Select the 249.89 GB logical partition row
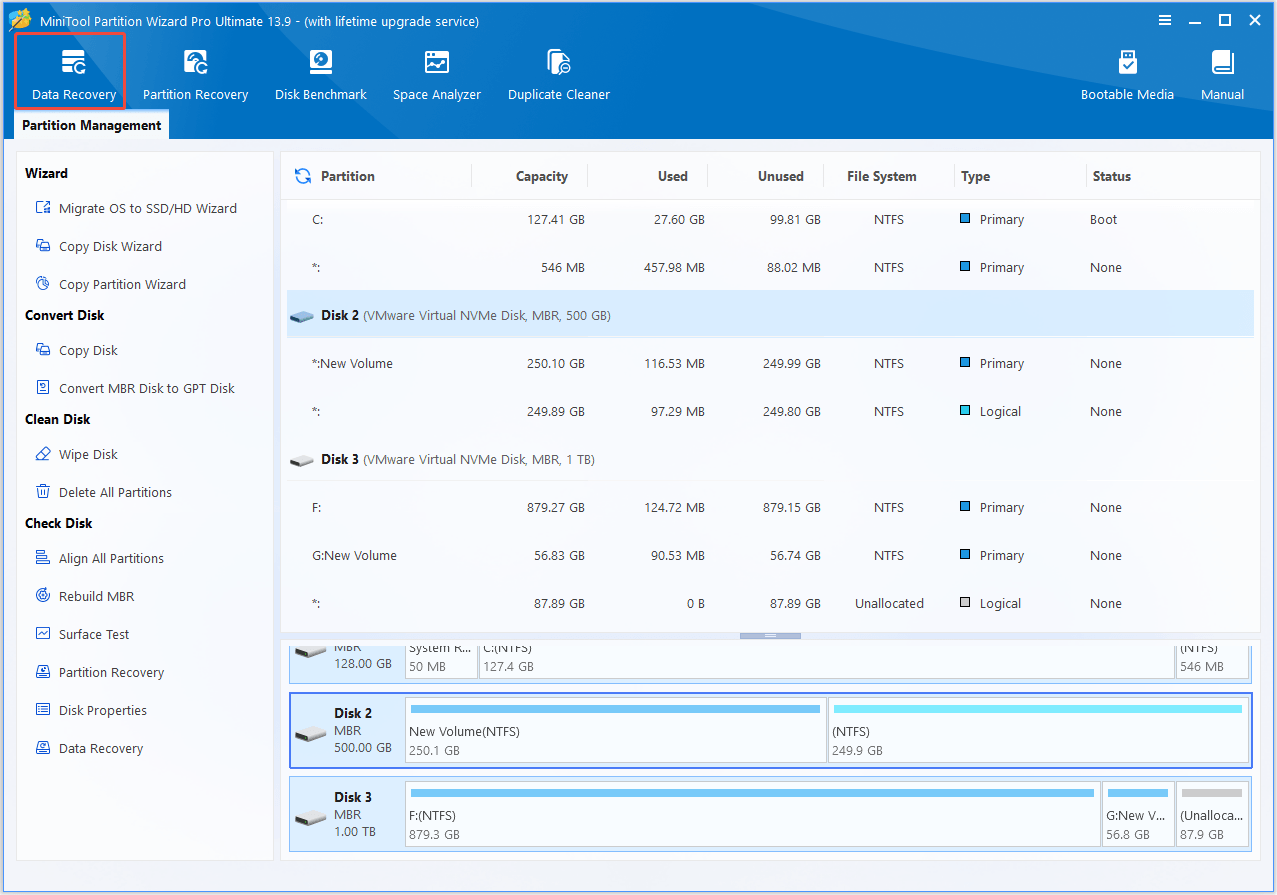The height and width of the screenshot is (895, 1277). (770, 412)
